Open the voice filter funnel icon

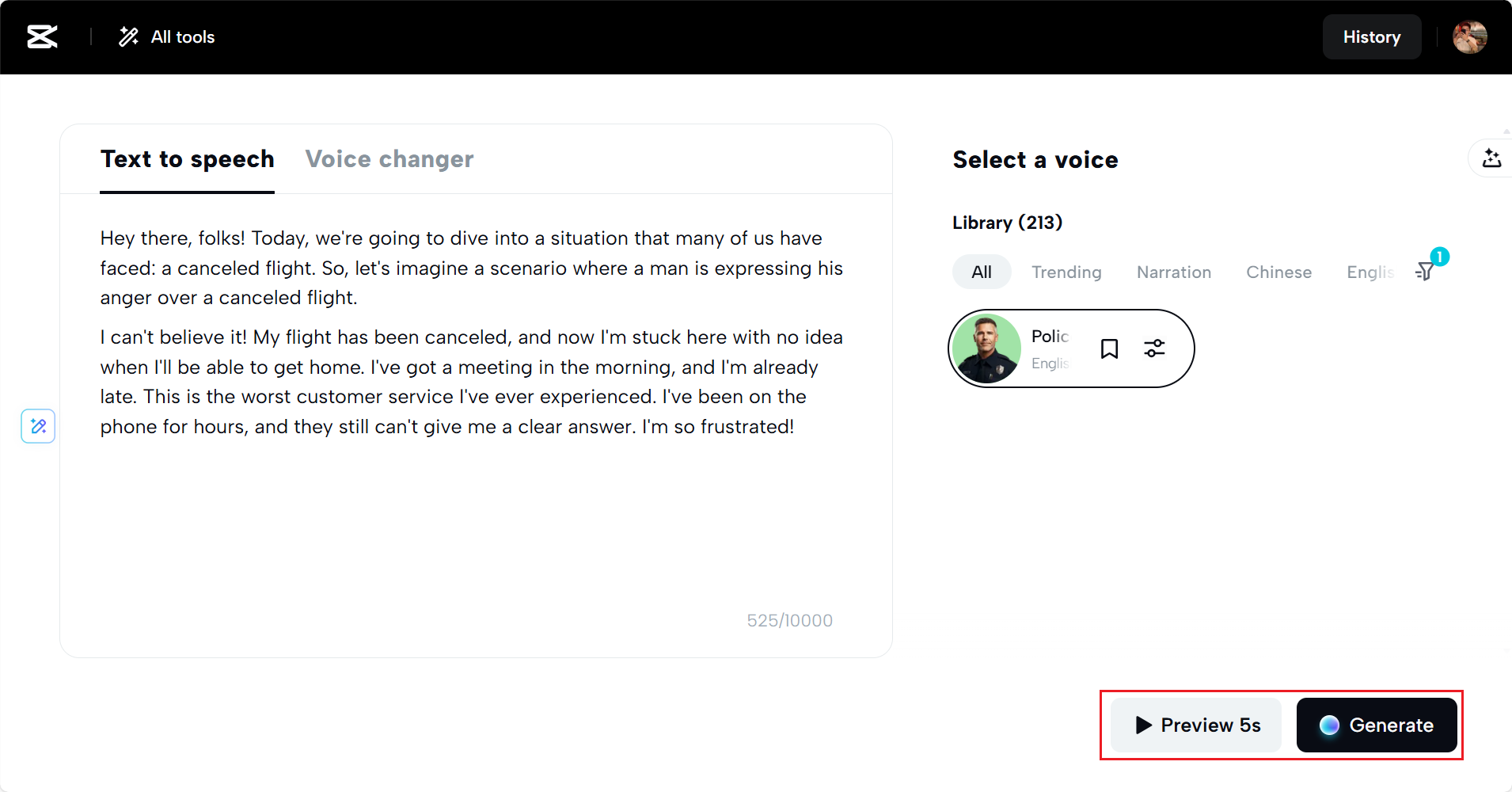1426,272
